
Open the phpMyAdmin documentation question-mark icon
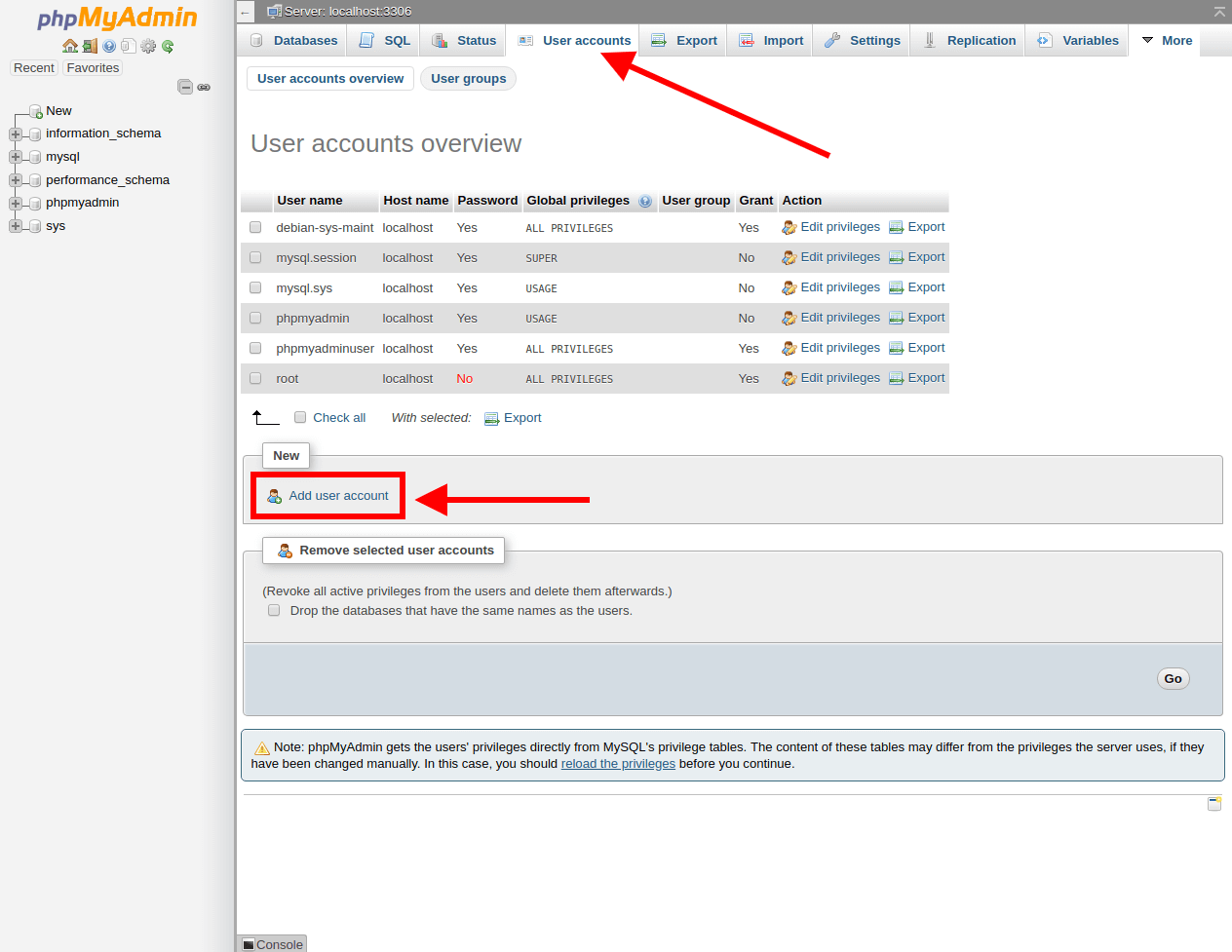109,46
